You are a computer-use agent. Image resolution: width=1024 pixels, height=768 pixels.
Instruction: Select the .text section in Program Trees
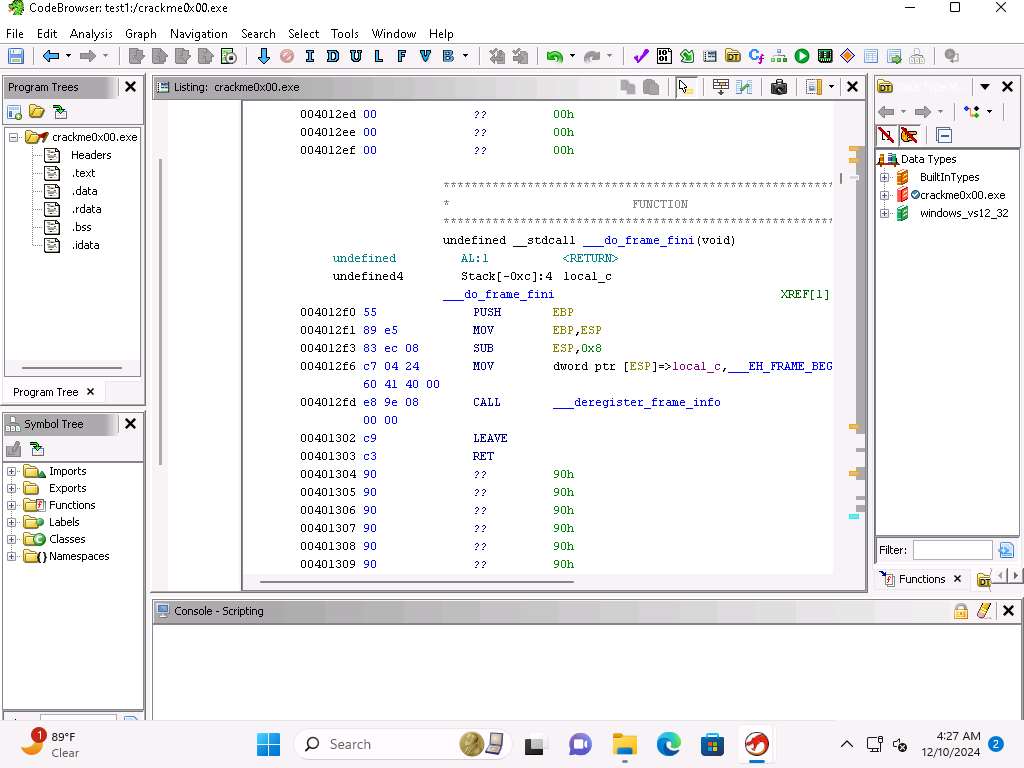point(83,173)
